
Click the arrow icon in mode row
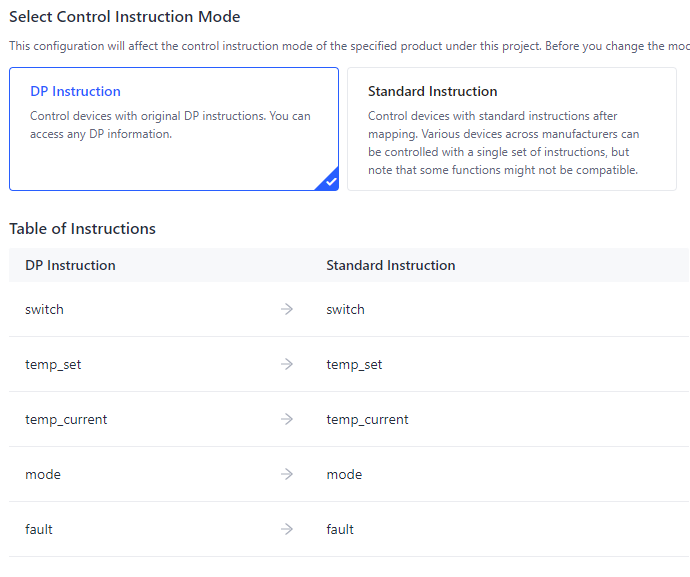(287, 475)
